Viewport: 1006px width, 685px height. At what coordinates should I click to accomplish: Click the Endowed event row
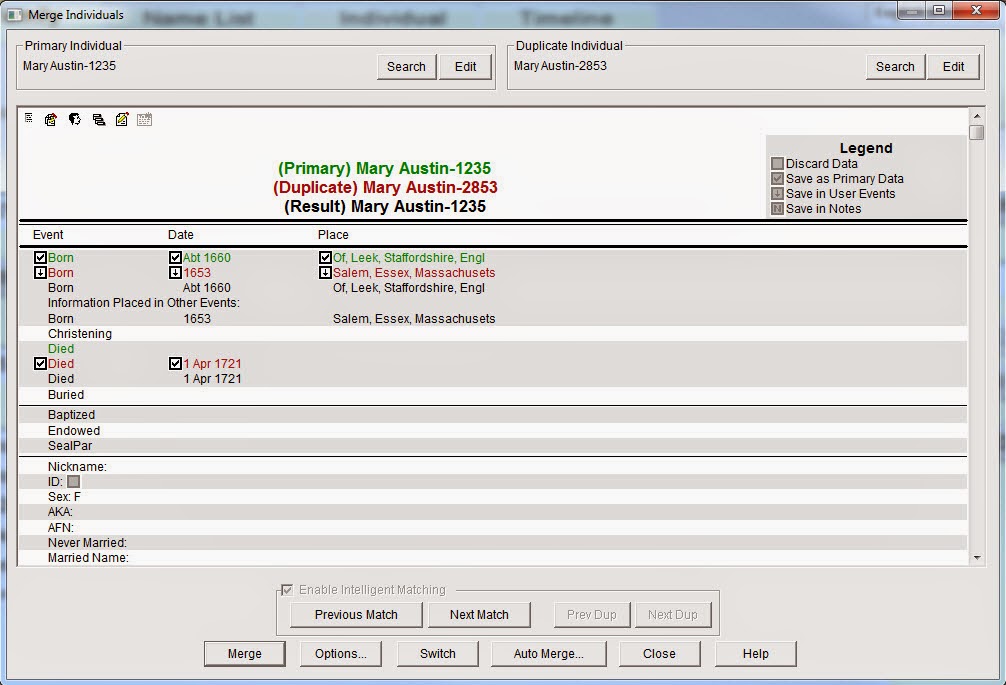(x=493, y=430)
